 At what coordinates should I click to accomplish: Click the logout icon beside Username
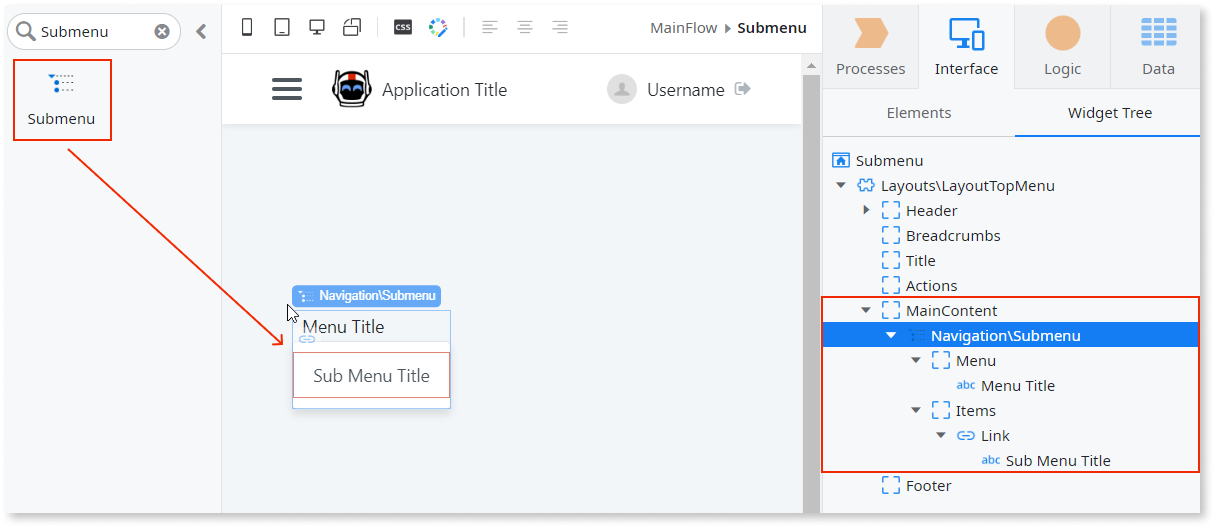coord(742,89)
